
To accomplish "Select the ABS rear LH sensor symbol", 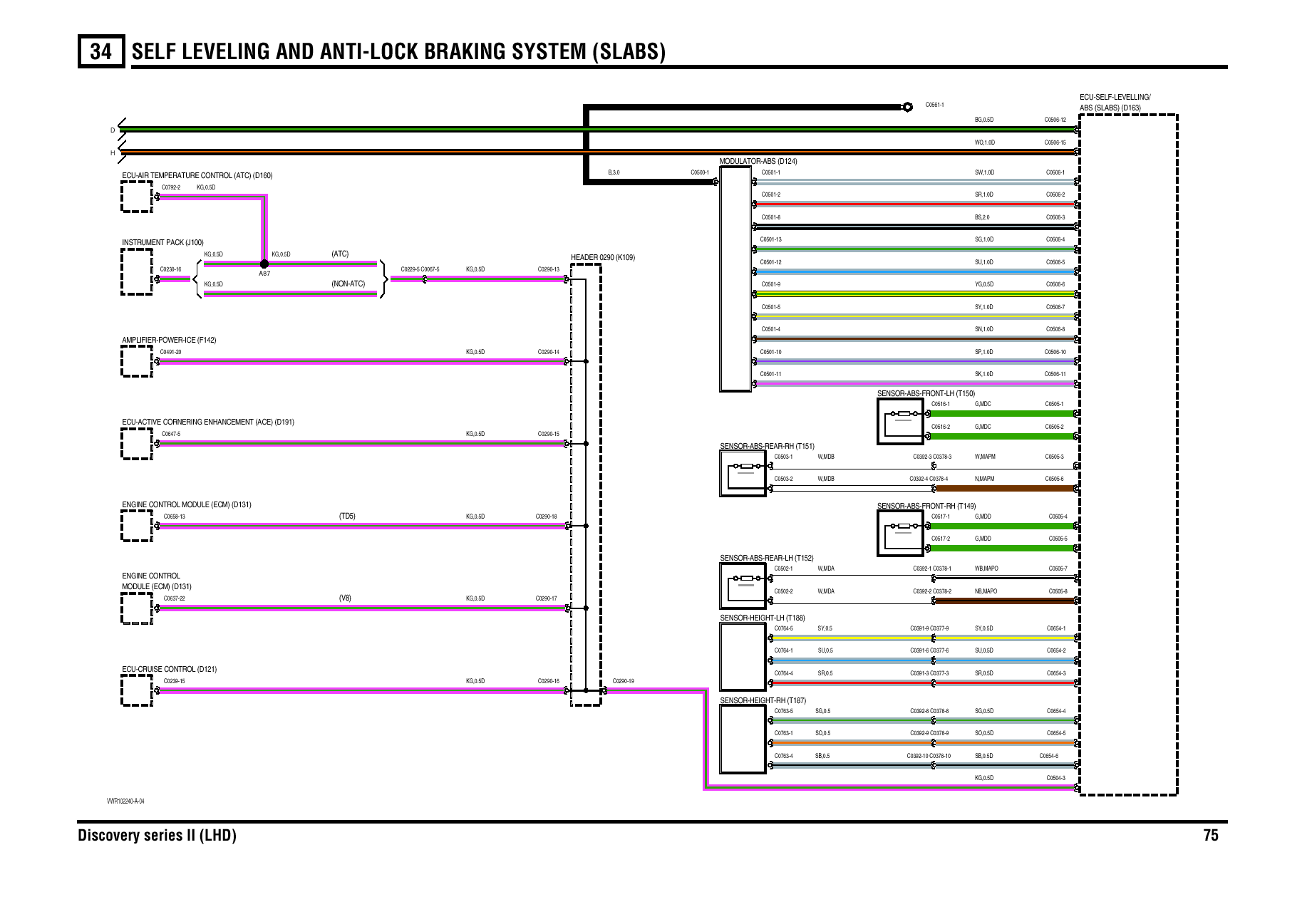I will [743, 586].
